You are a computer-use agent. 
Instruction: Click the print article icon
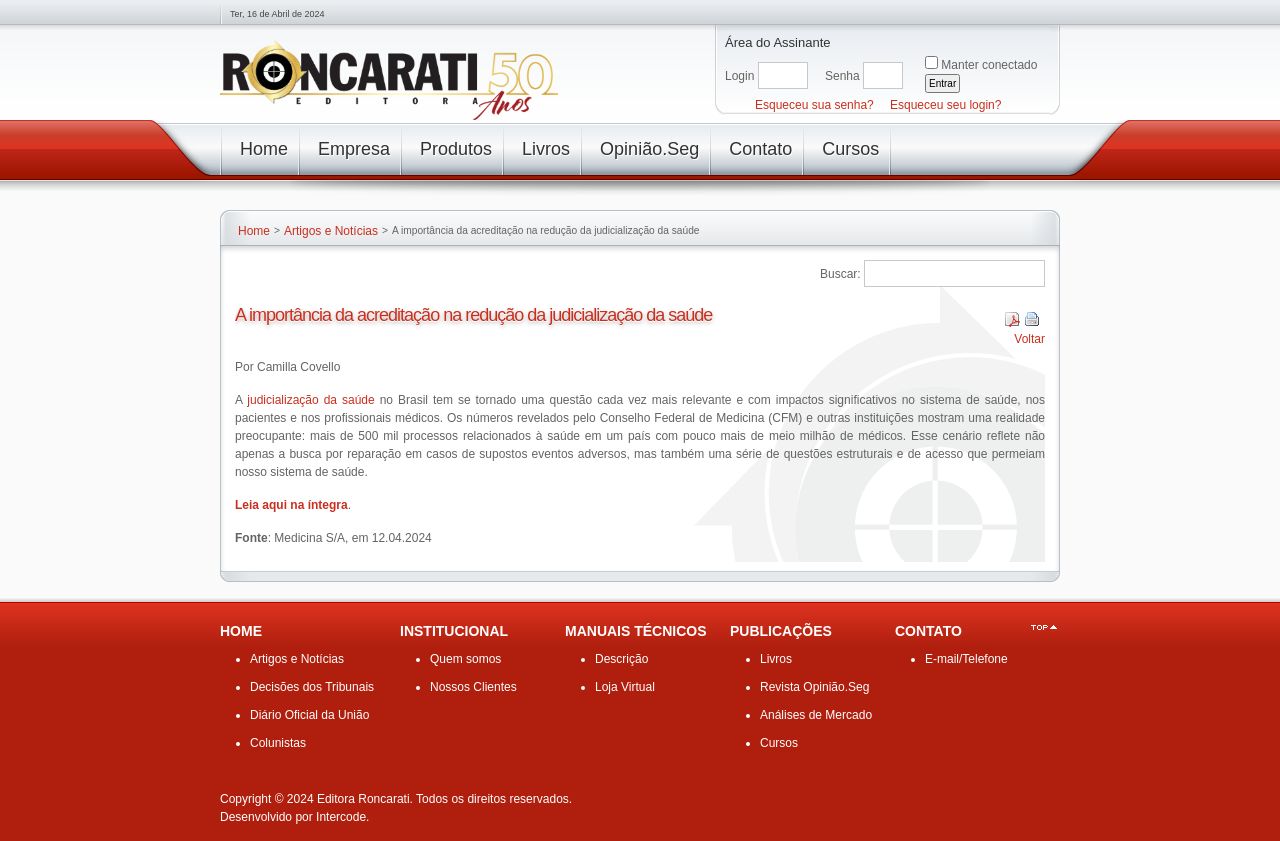(x=1032, y=320)
